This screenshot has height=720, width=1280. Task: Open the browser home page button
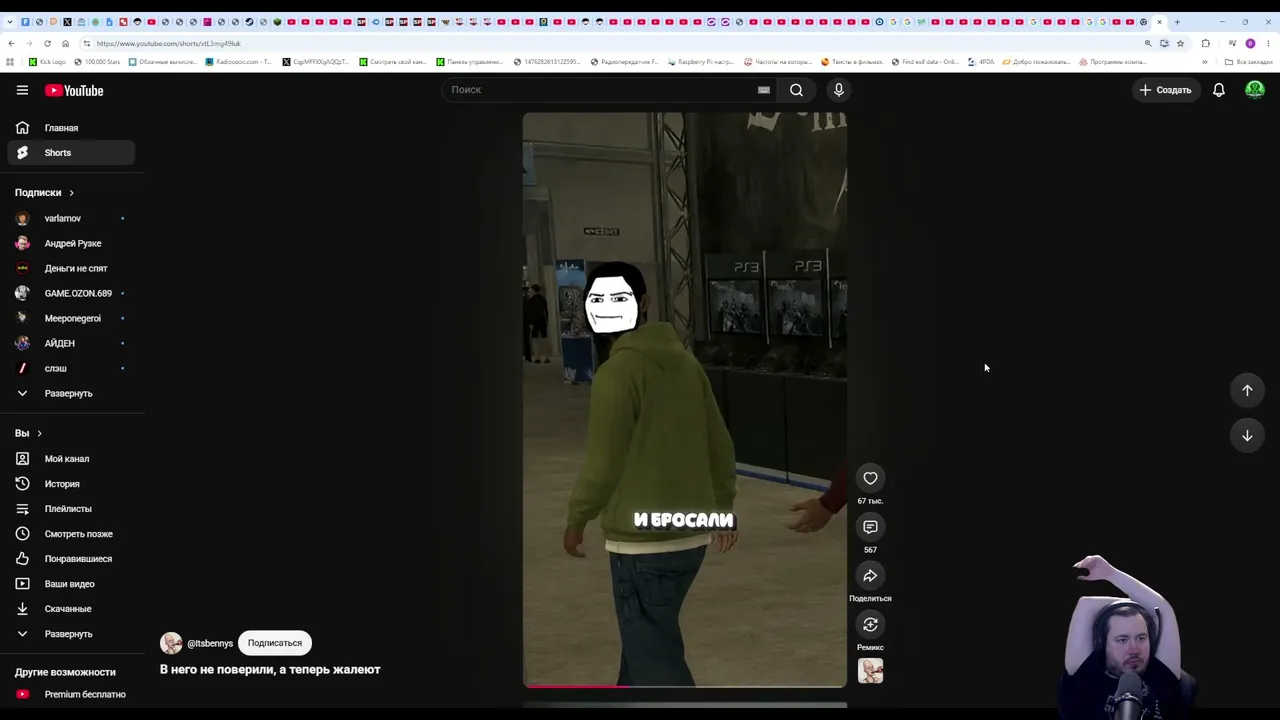(x=65, y=44)
